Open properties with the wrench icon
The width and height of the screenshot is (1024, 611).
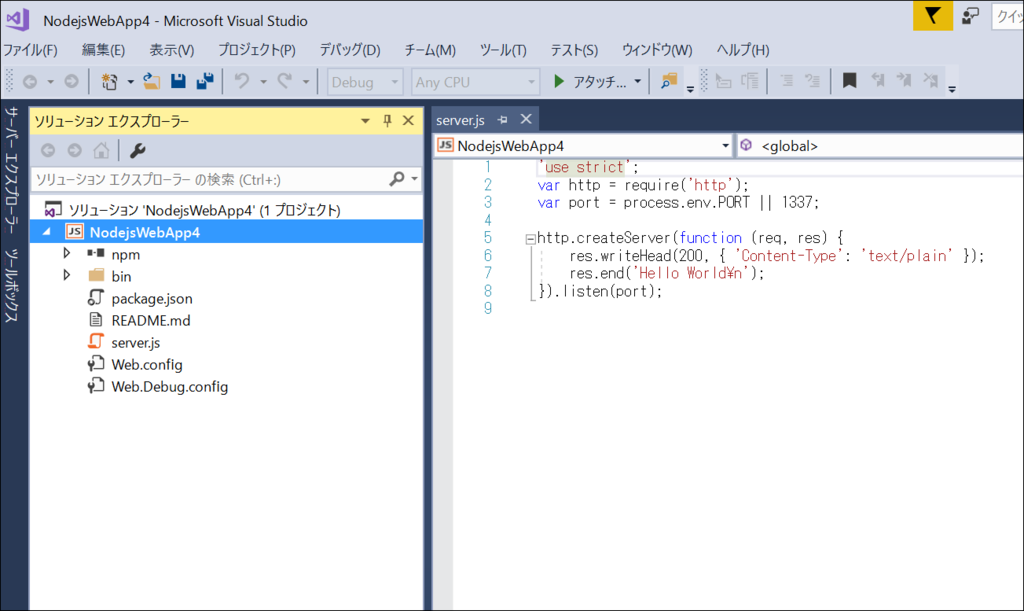(x=137, y=151)
